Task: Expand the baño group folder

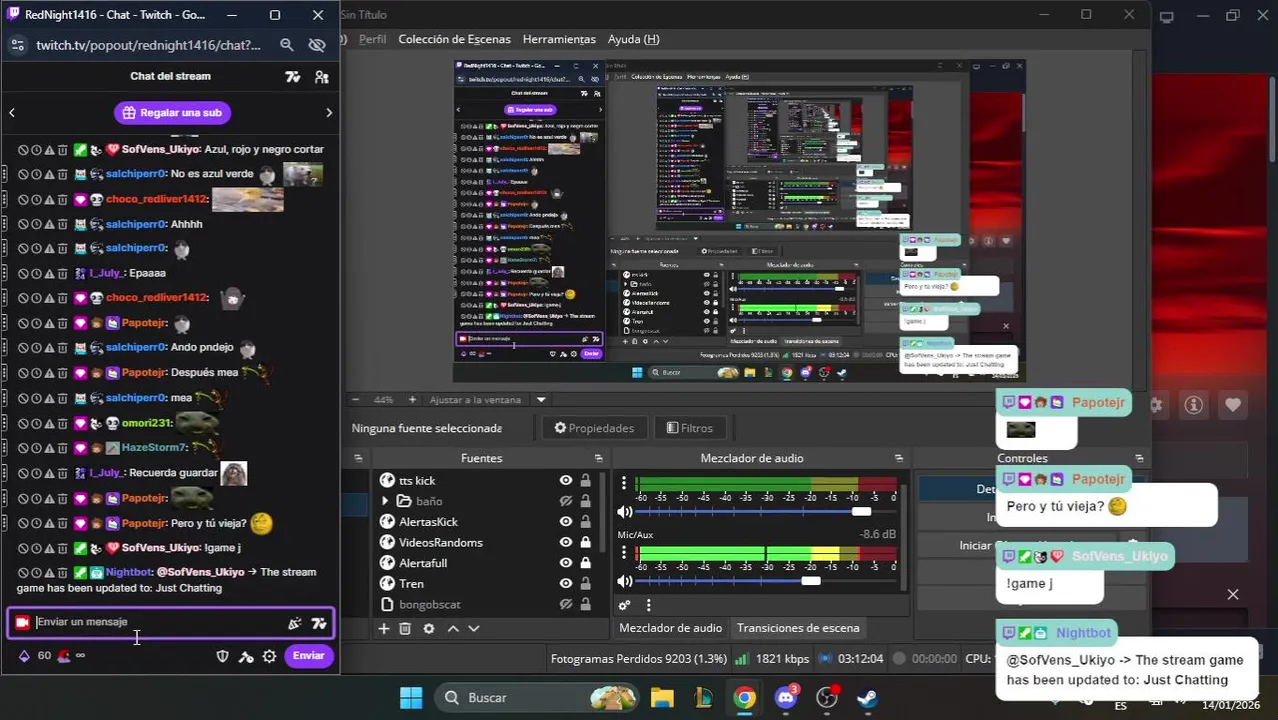Action: (386, 501)
